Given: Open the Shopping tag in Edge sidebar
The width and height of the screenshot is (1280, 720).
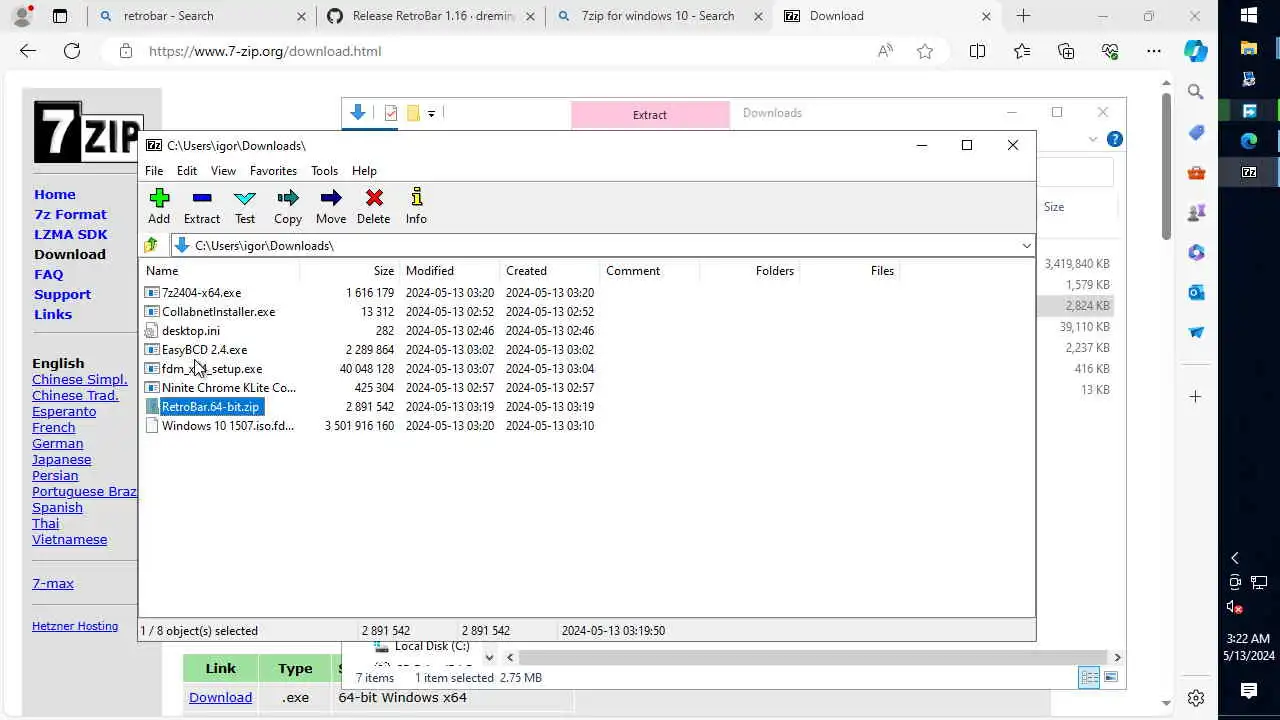Looking at the screenshot, I should click(1196, 132).
